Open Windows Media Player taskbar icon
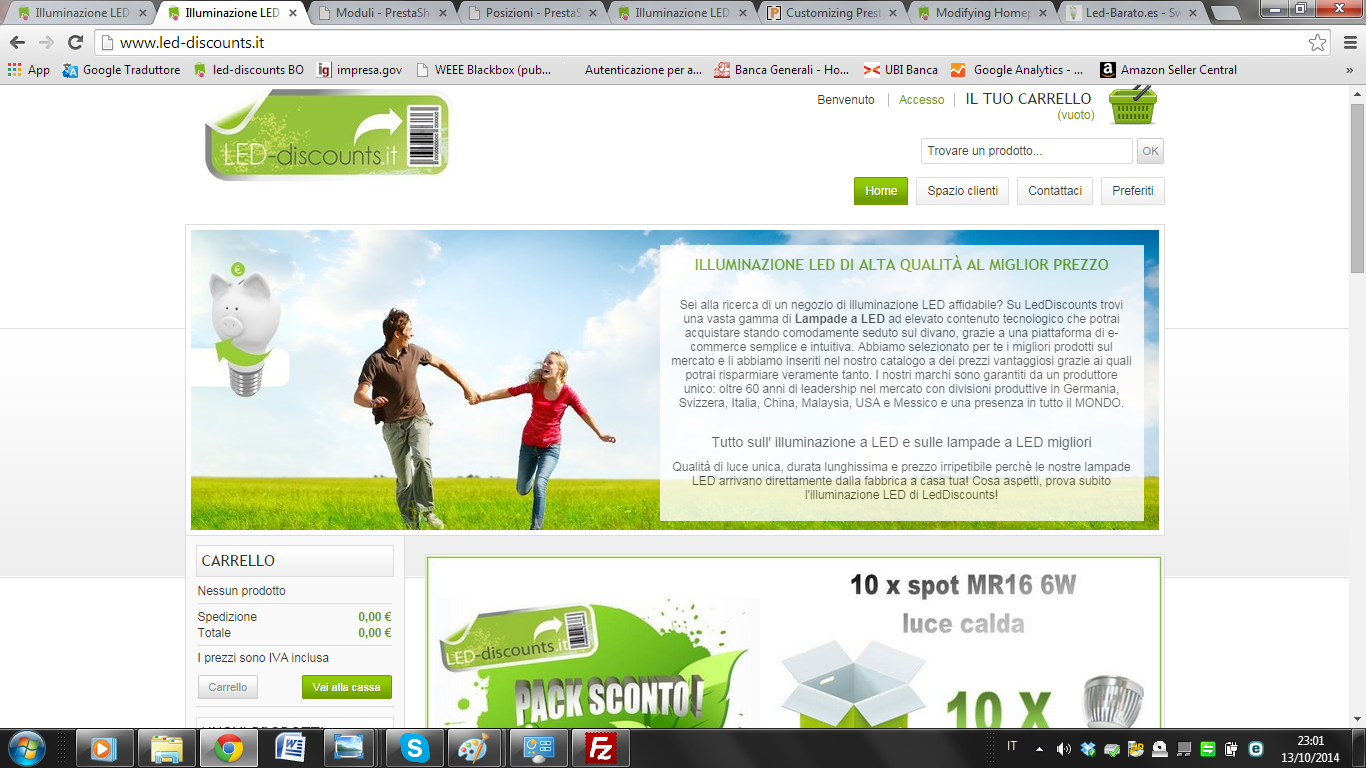The width and height of the screenshot is (1366, 768). [103, 748]
